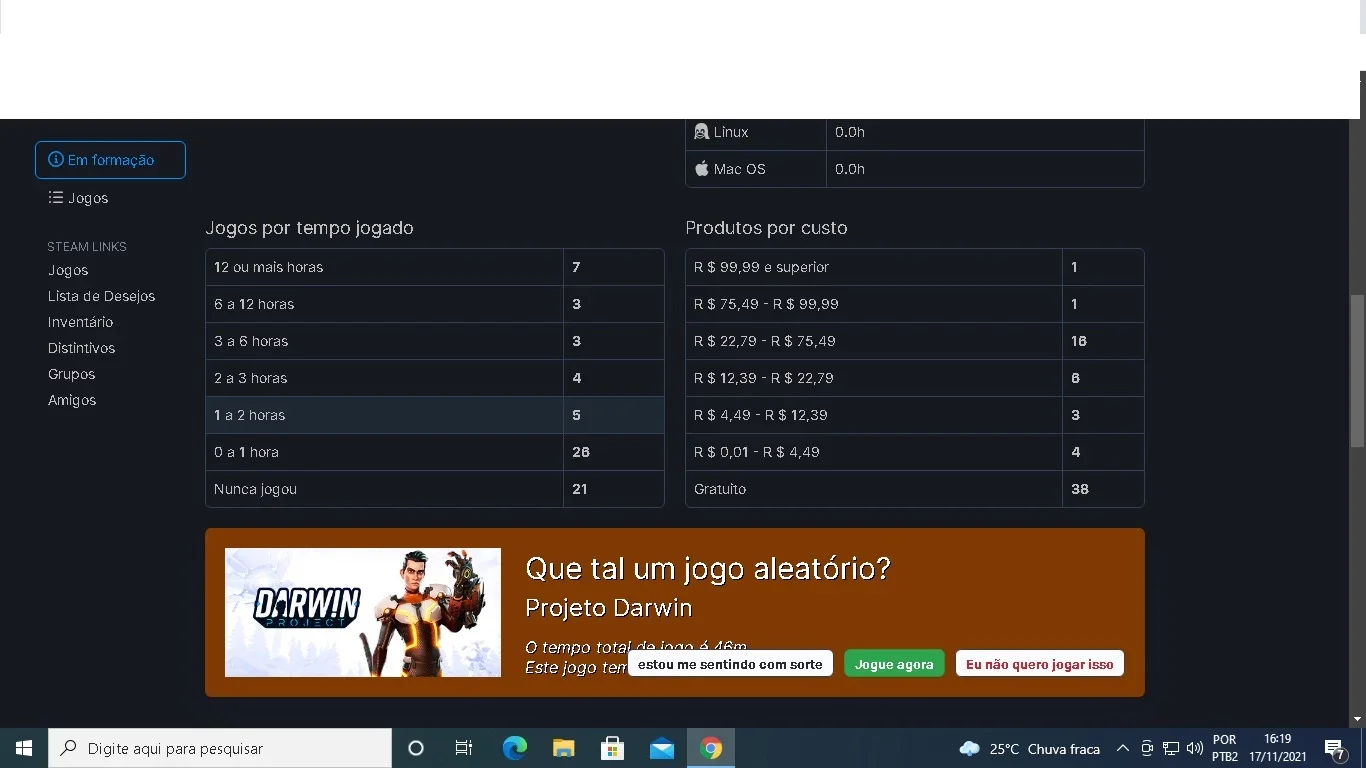
Task: Click the highlighted 1 a 2 horas row
Action: pos(435,415)
